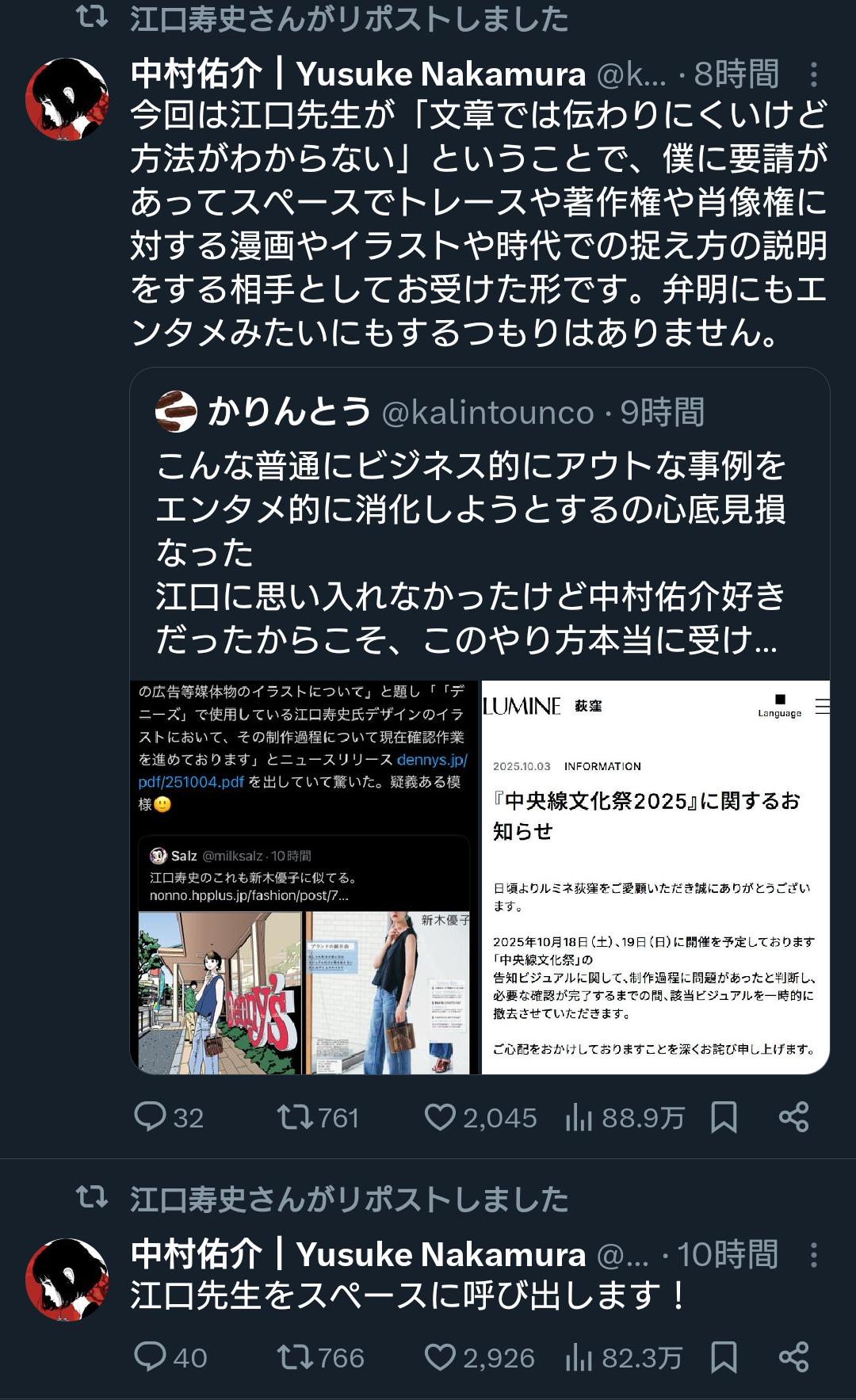
Task: Open more options menu on the 10時間 post
Action: tap(813, 1255)
